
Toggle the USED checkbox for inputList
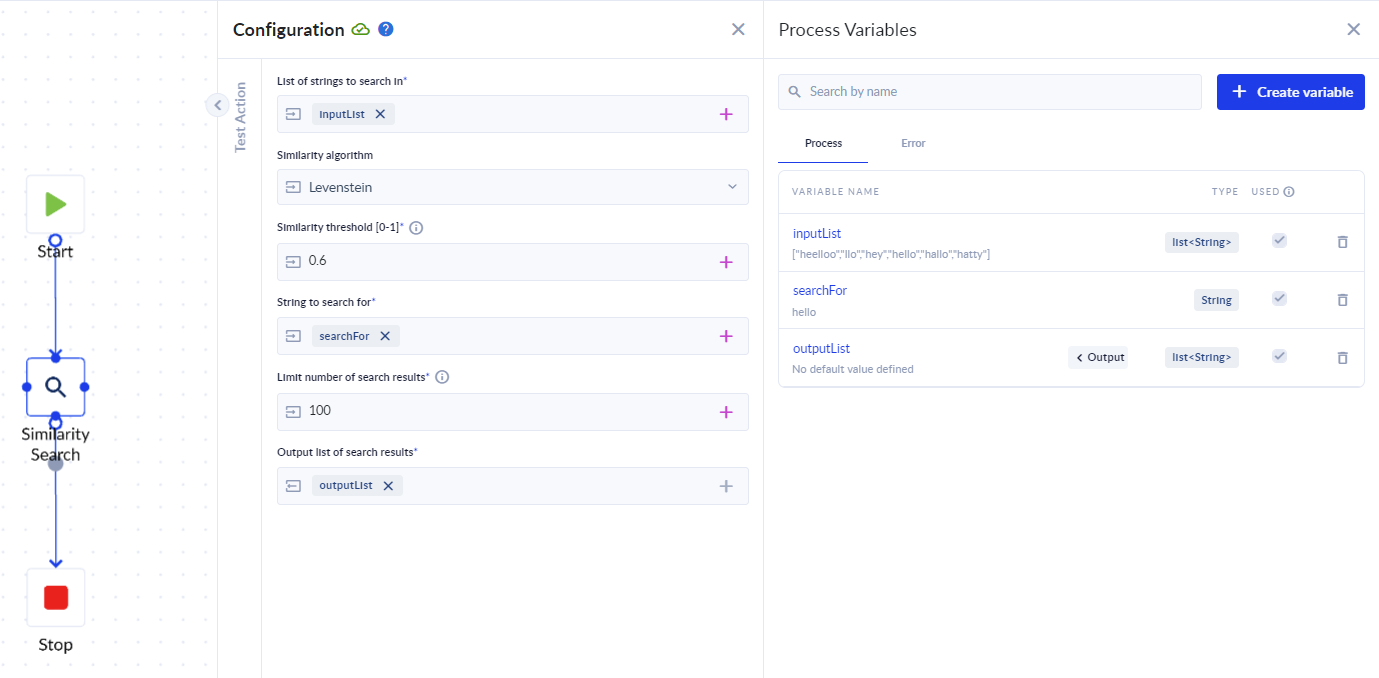pos(1279,241)
